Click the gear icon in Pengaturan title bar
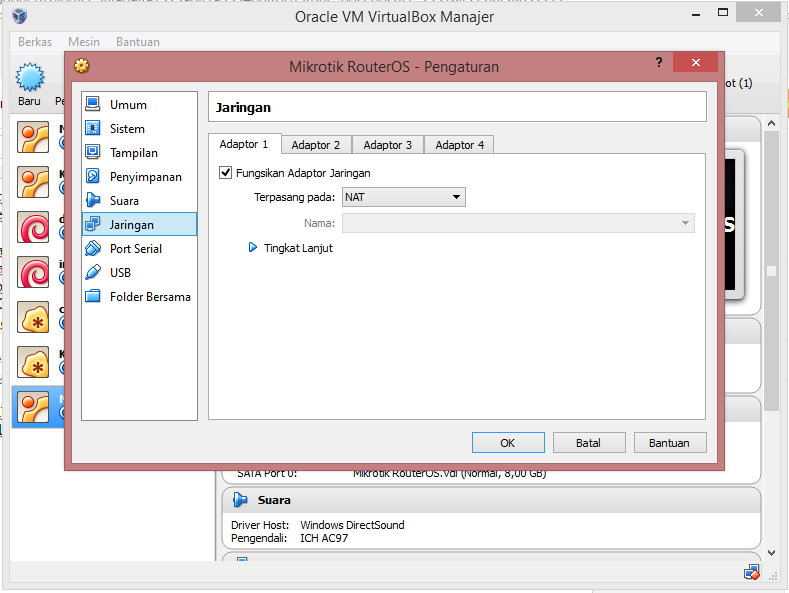Viewport: 789px width, 593px height. point(82,66)
